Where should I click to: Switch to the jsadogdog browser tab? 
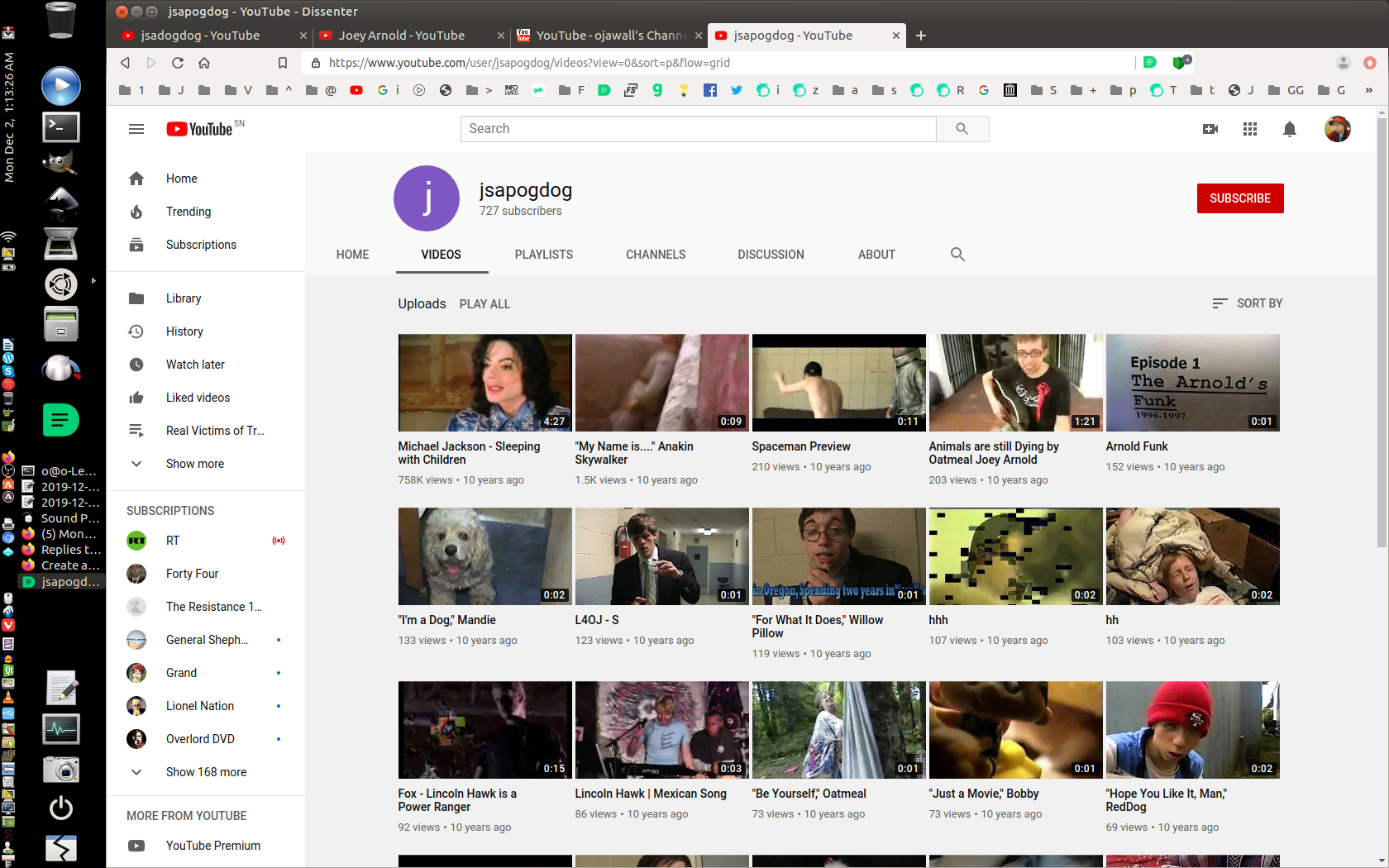[212, 36]
